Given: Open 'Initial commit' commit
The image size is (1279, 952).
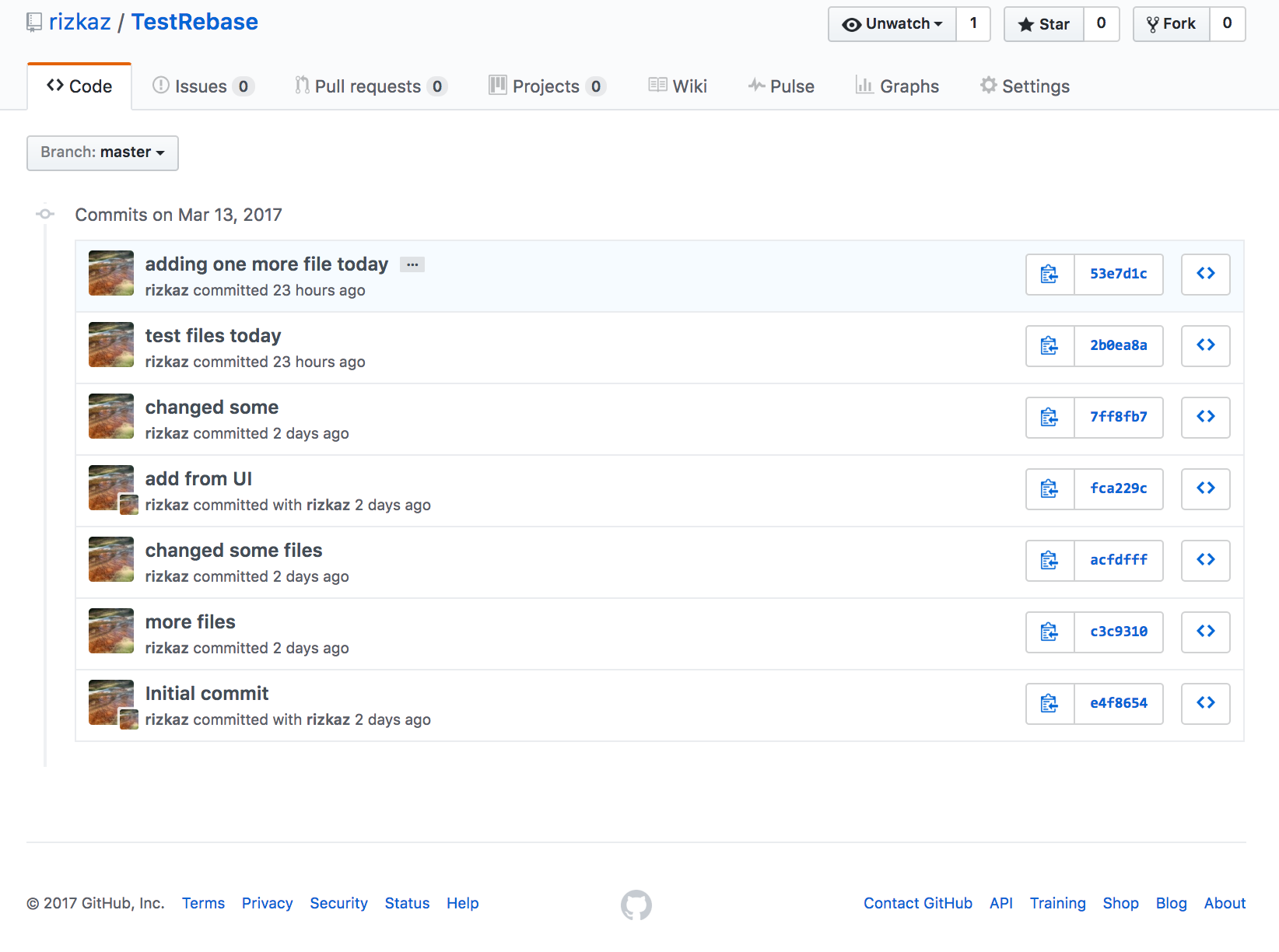Looking at the screenshot, I should point(207,694).
